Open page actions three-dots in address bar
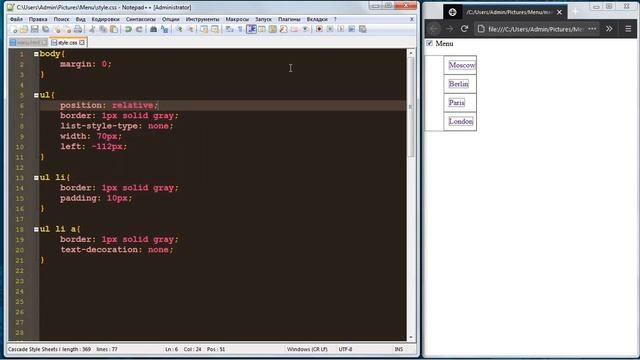 [x=592, y=29]
